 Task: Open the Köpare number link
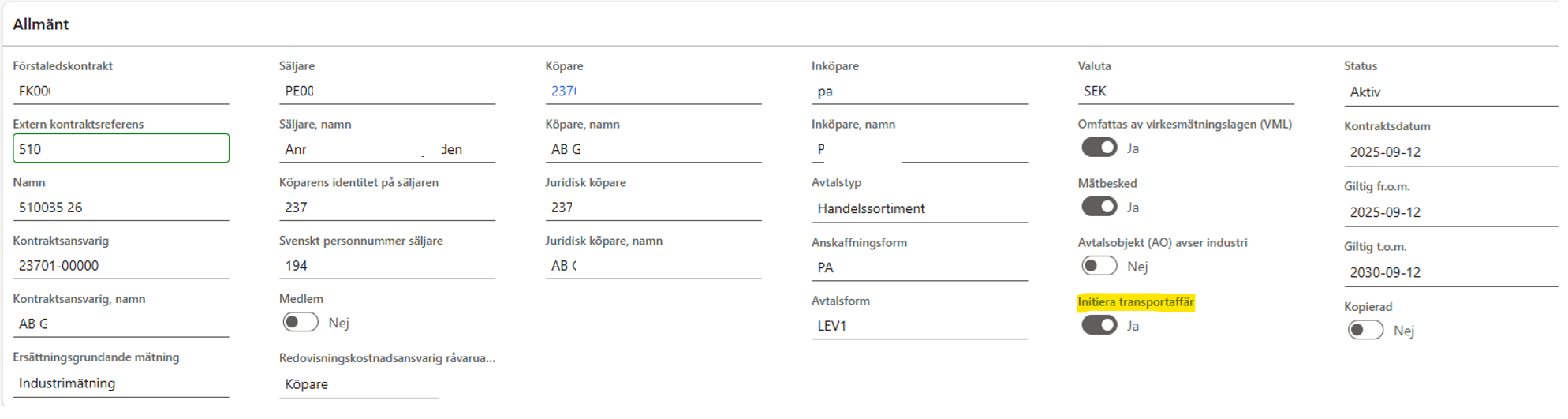pyautogui.click(x=563, y=91)
